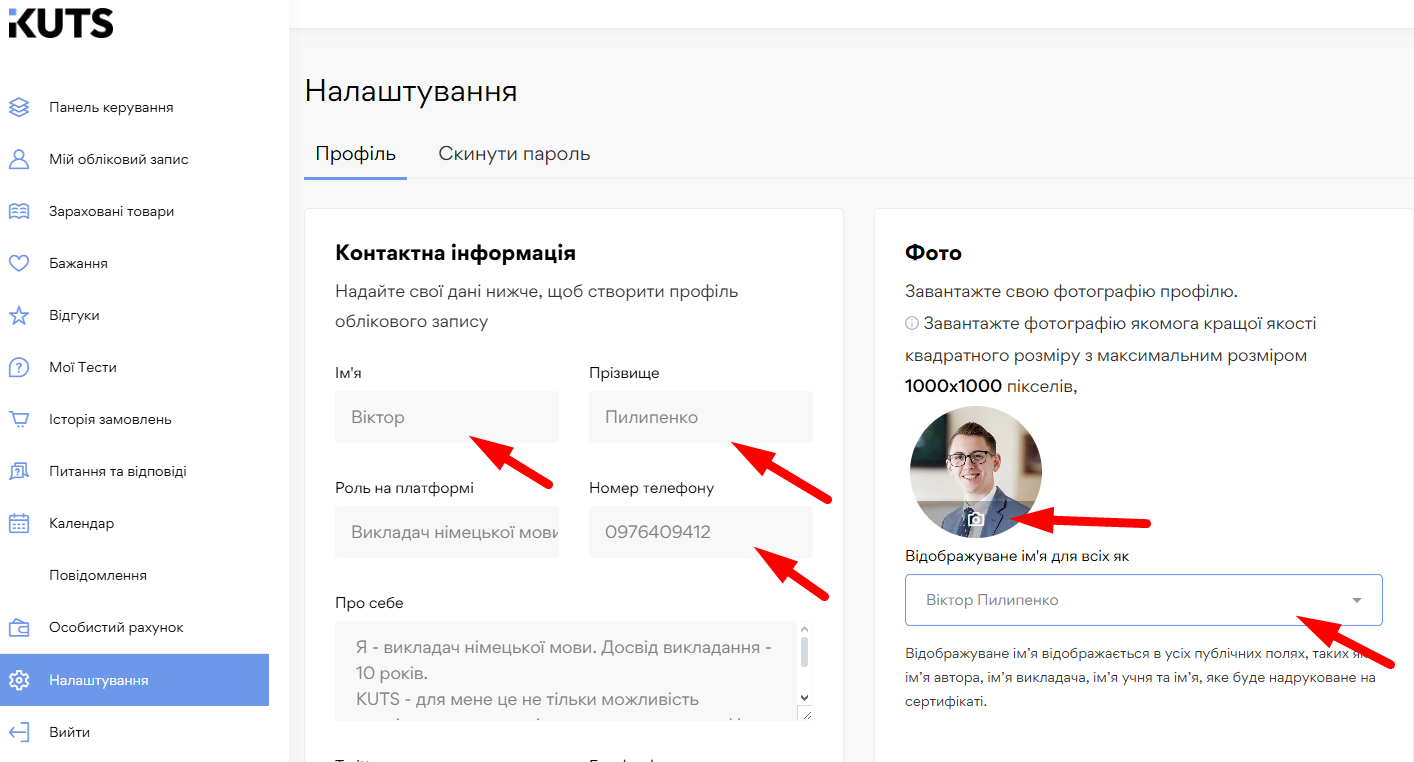Click the Про себе textarea scrollbar

pyautogui.click(x=805, y=660)
